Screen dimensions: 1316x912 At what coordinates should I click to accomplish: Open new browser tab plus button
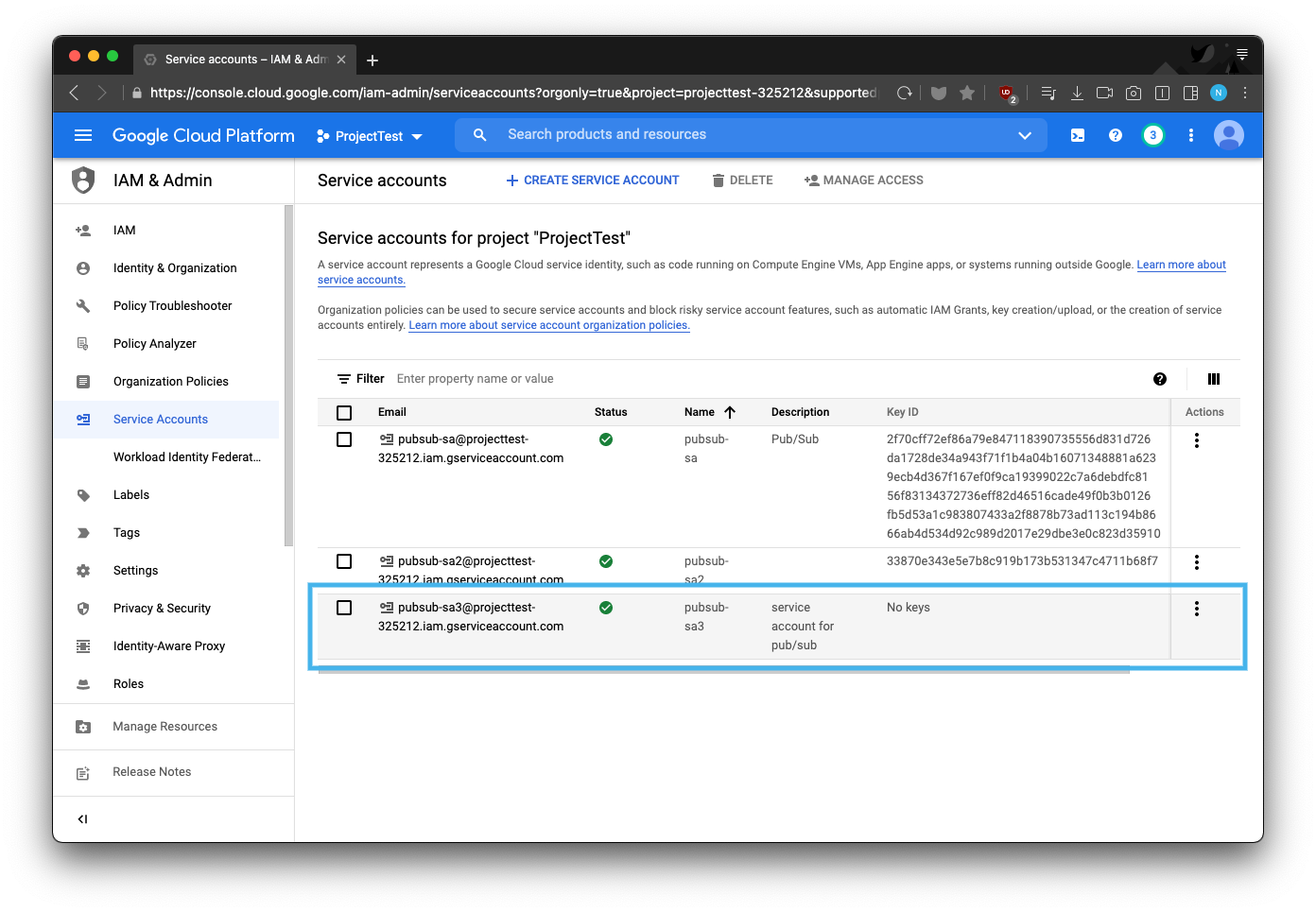point(372,60)
